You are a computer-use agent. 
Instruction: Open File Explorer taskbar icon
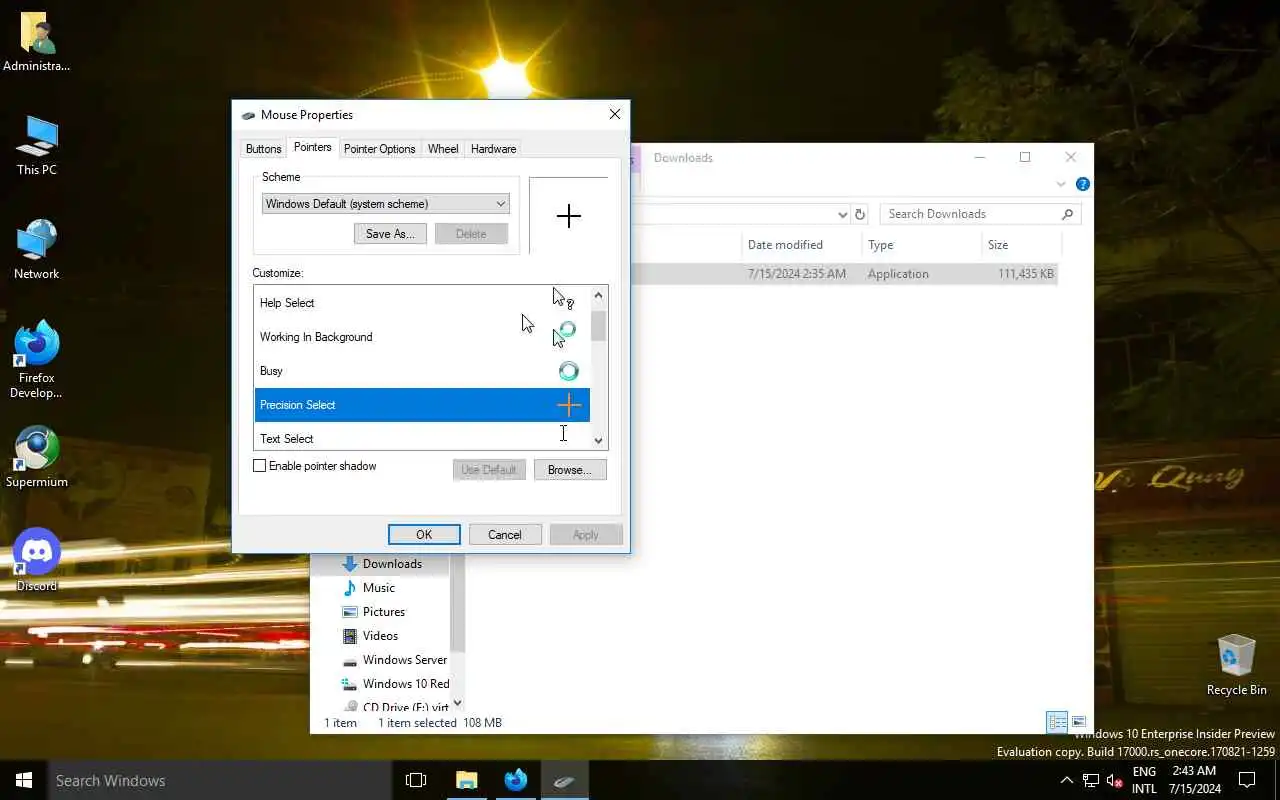pos(467,780)
